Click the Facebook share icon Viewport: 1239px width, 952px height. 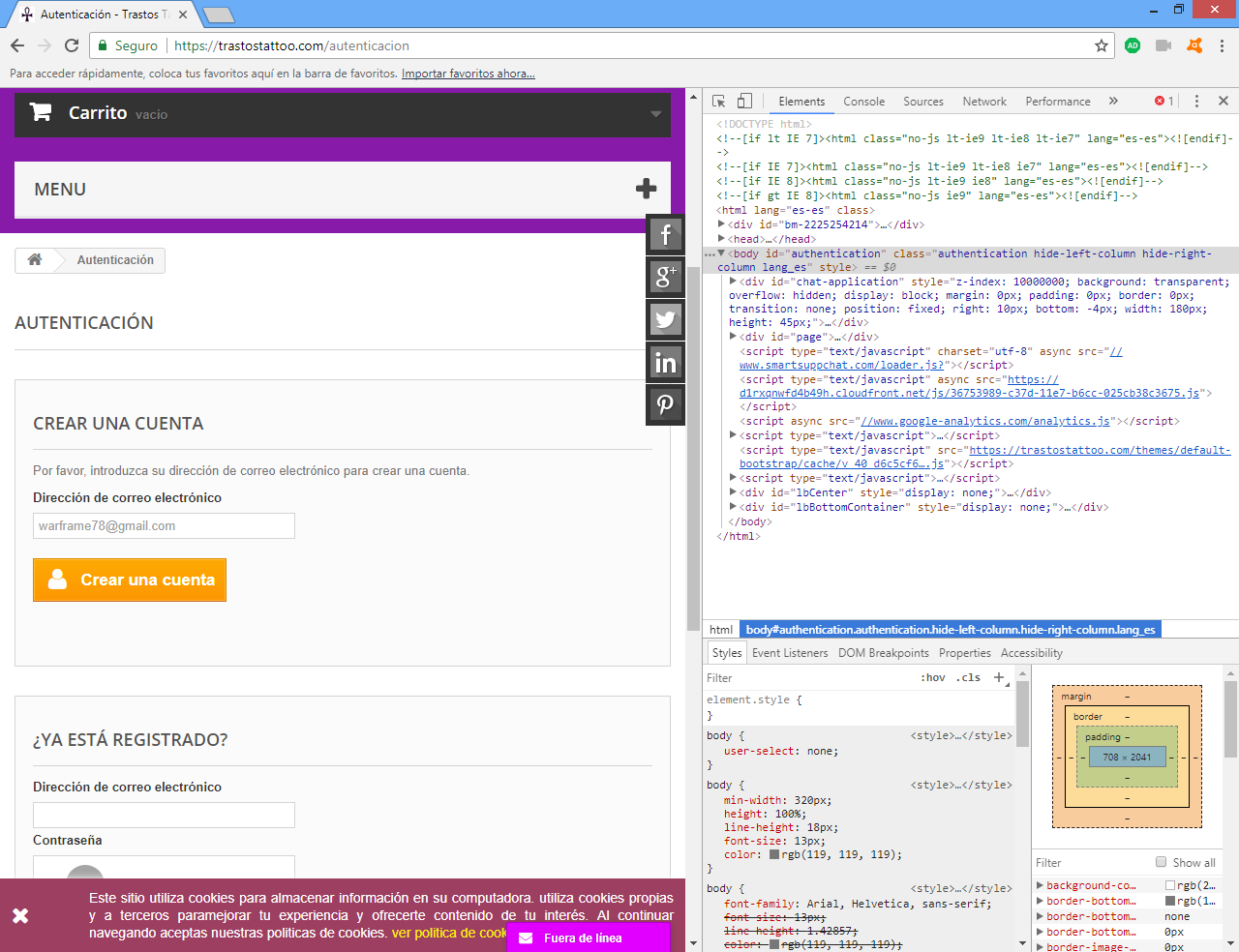pyautogui.click(x=665, y=235)
